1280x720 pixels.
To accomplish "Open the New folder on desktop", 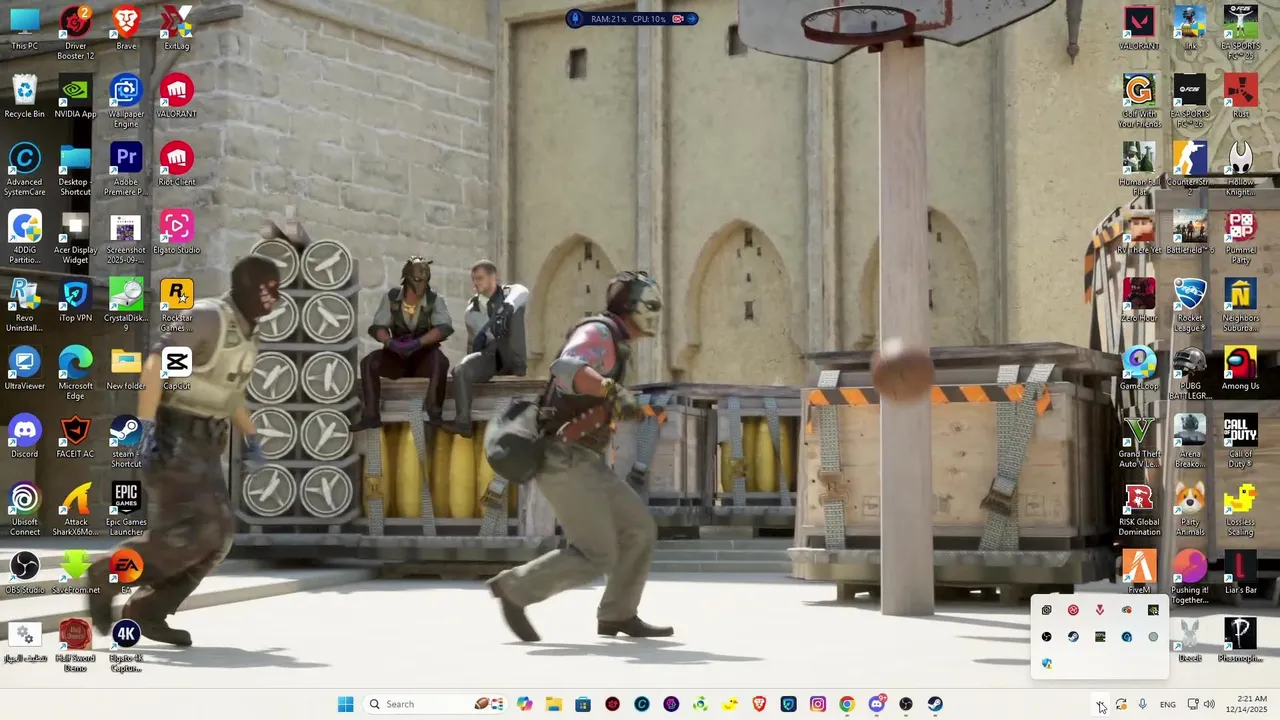I will [x=126, y=368].
